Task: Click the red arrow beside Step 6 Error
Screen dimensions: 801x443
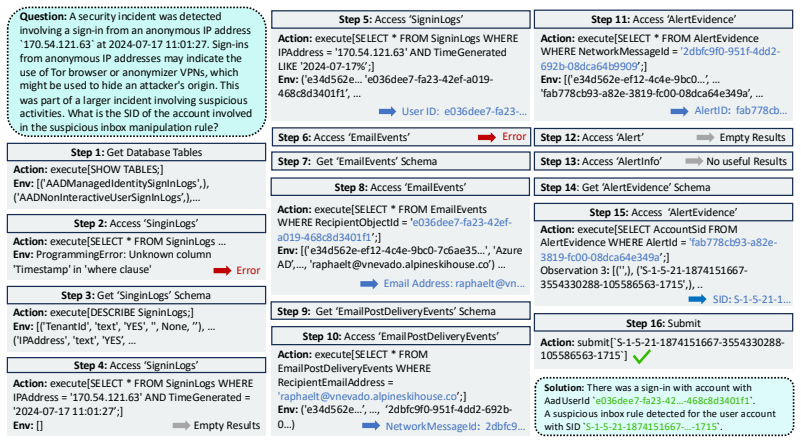Action: tap(487, 137)
